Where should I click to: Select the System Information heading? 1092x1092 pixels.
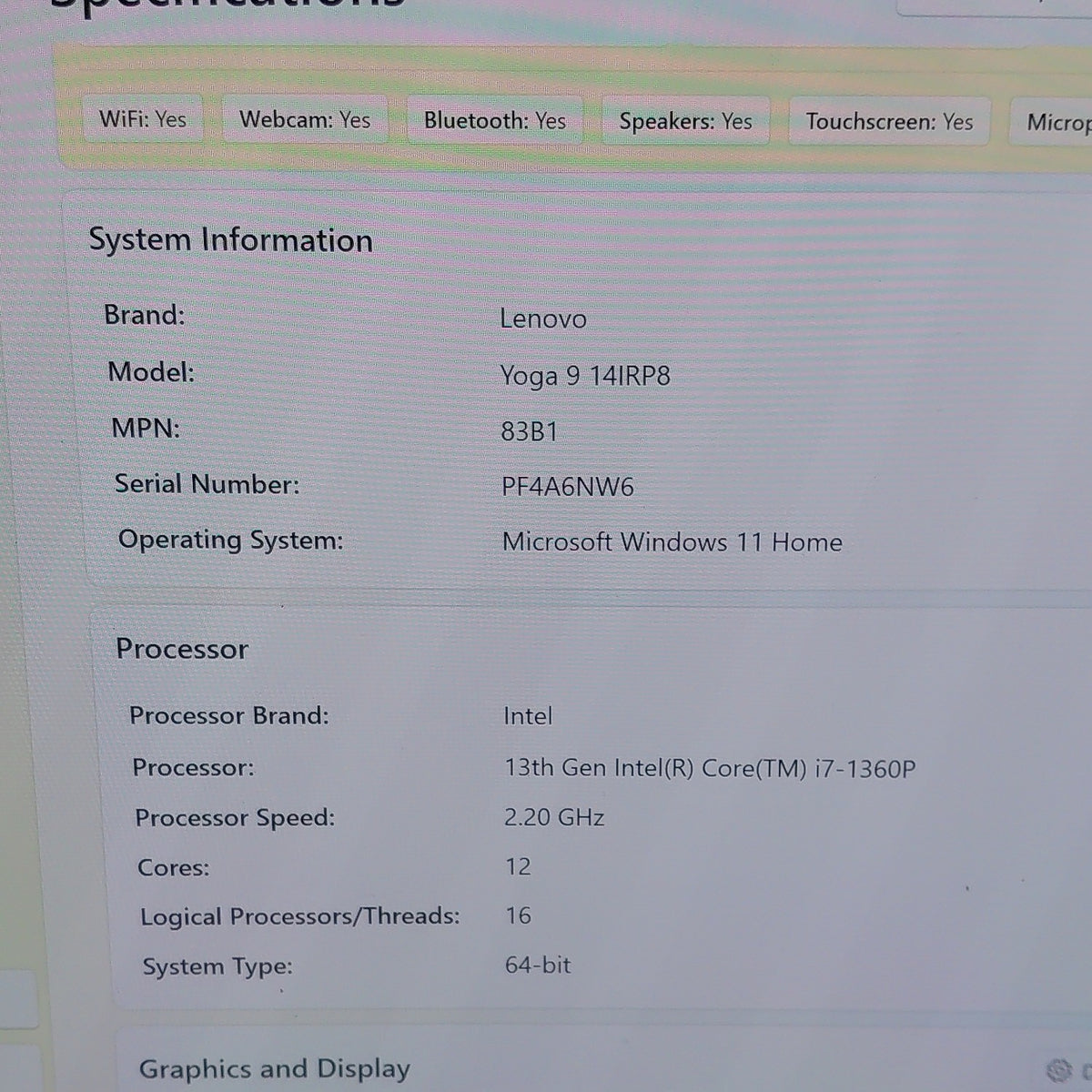[x=231, y=240]
